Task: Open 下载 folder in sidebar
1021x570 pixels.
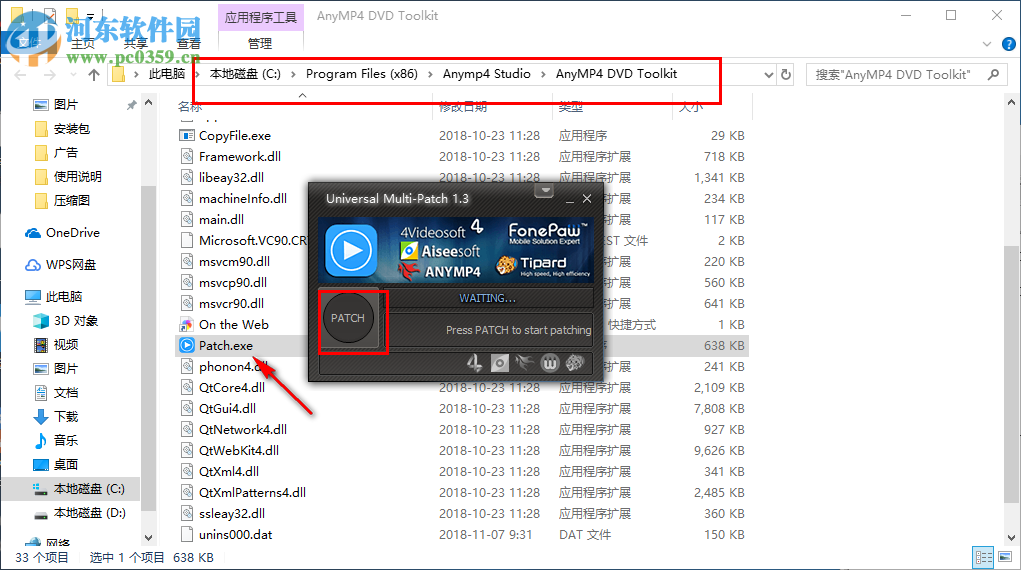Action: [66, 416]
